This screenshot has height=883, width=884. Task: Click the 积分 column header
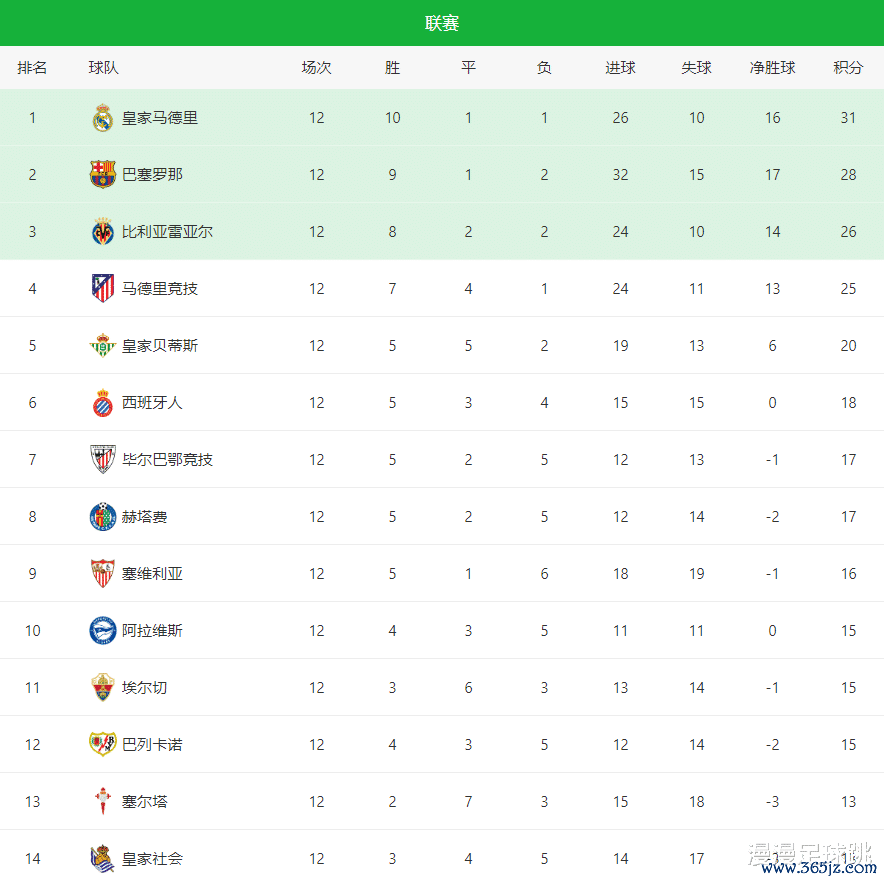(x=848, y=68)
